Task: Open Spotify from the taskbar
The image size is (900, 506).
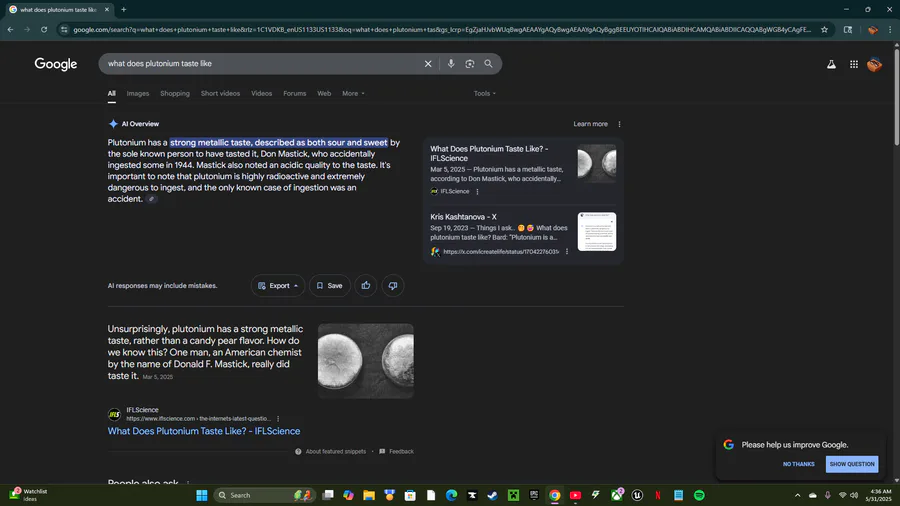Action: [699, 495]
